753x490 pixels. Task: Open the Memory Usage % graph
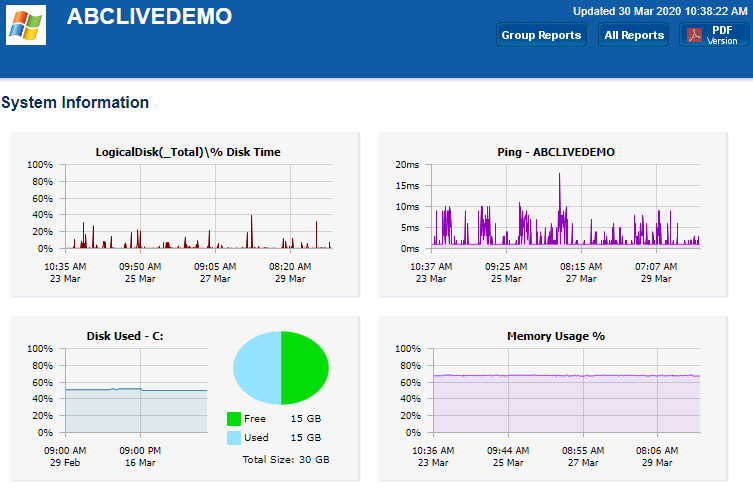pyautogui.click(x=566, y=391)
